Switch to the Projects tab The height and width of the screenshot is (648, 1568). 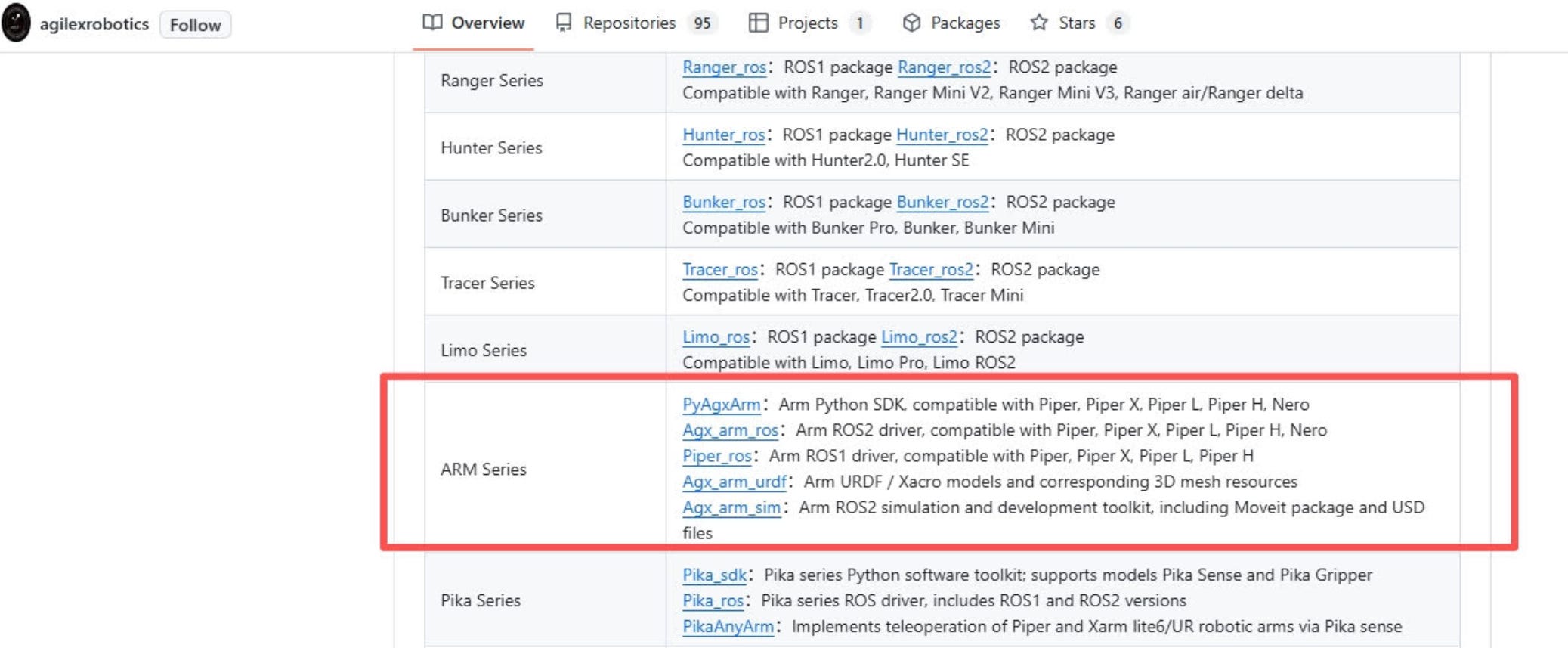(809, 23)
